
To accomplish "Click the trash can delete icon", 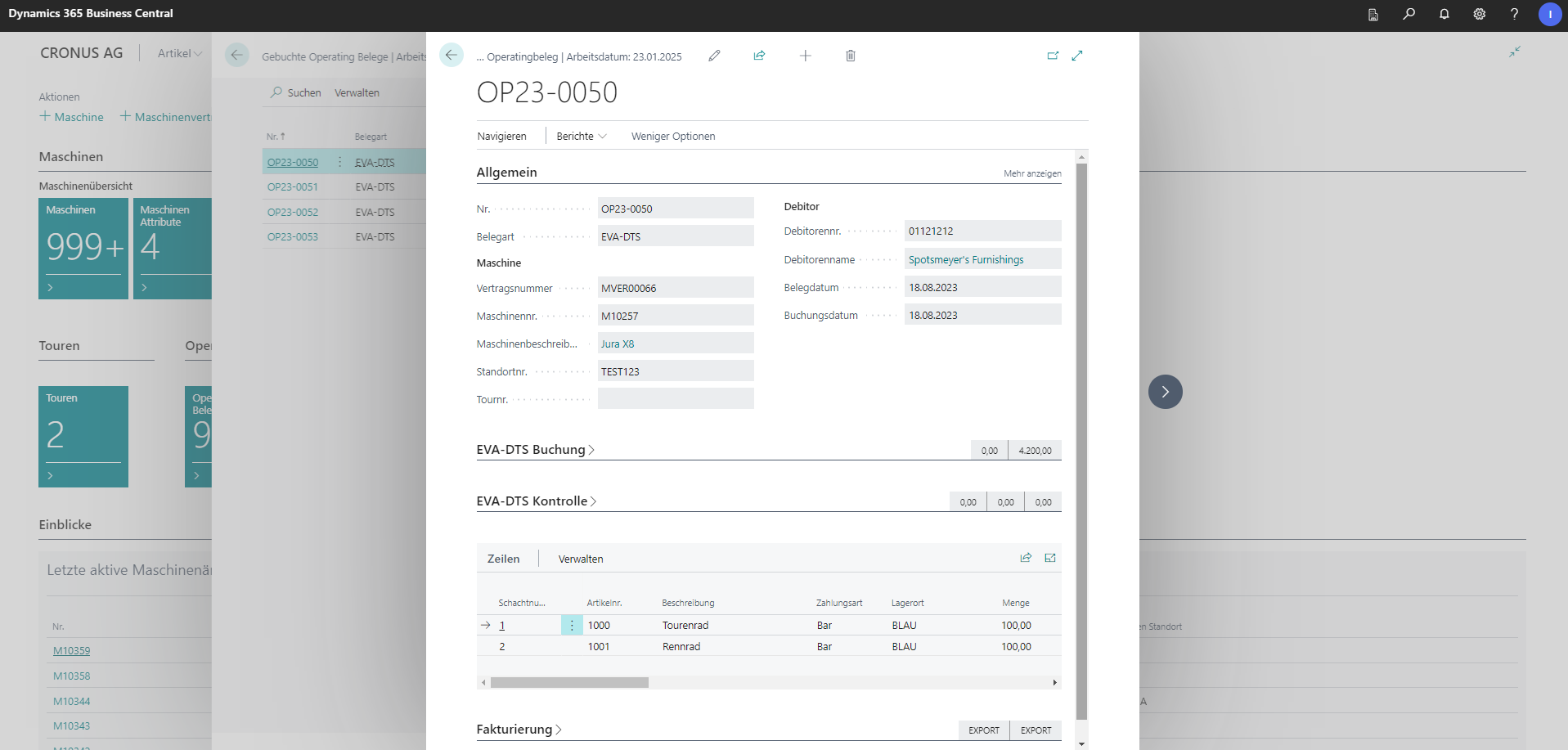I will click(x=851, y=56).
